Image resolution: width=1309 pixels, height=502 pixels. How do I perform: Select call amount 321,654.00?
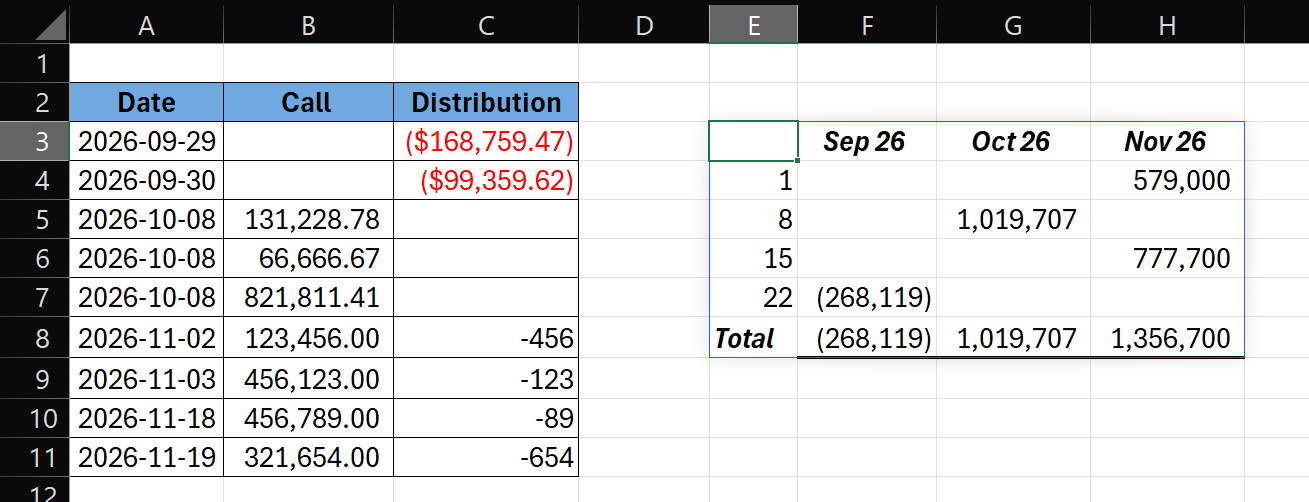click(x=308, y=457)
